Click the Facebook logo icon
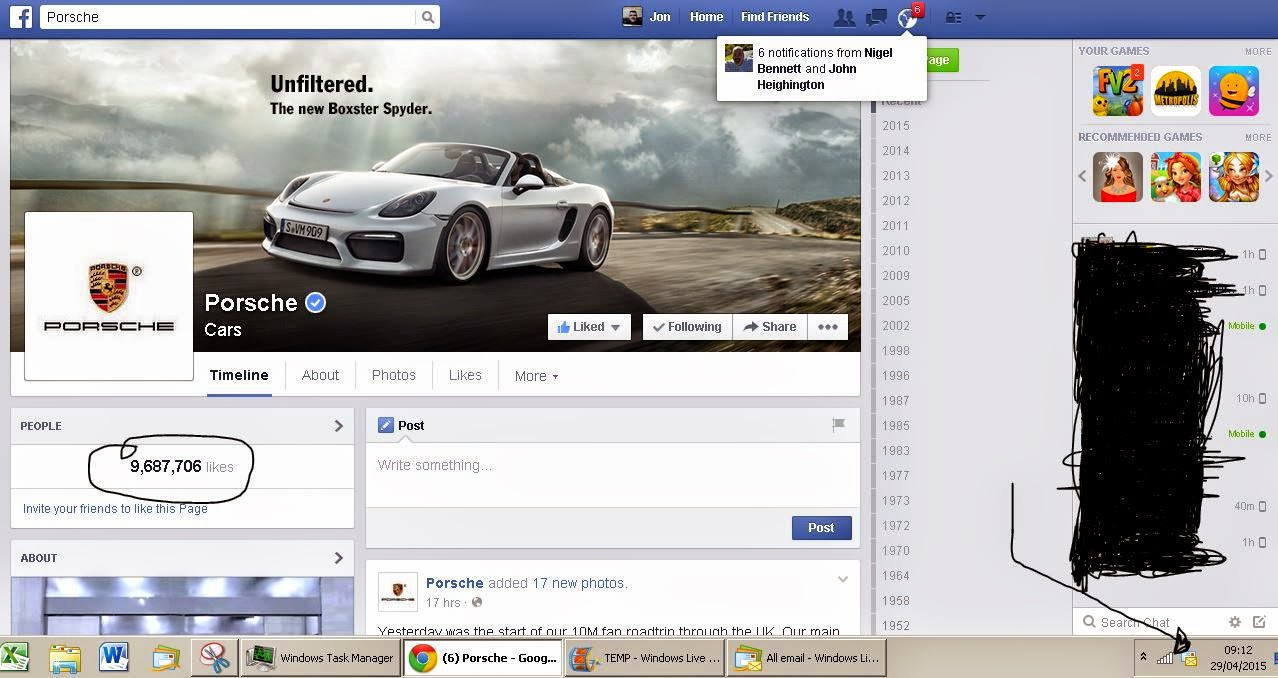The height and width of the screenshot is (678, 1278). 20,17
